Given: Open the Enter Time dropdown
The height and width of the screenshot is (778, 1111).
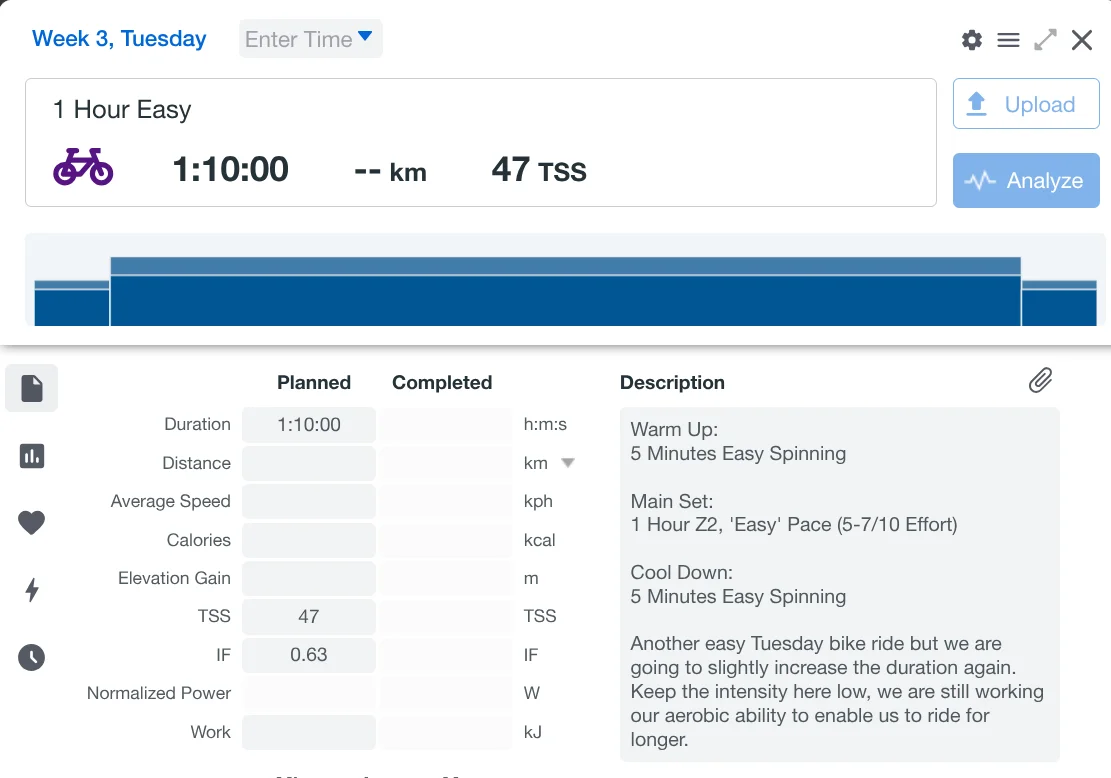Looking at the screenshot, I should point(310,39).
